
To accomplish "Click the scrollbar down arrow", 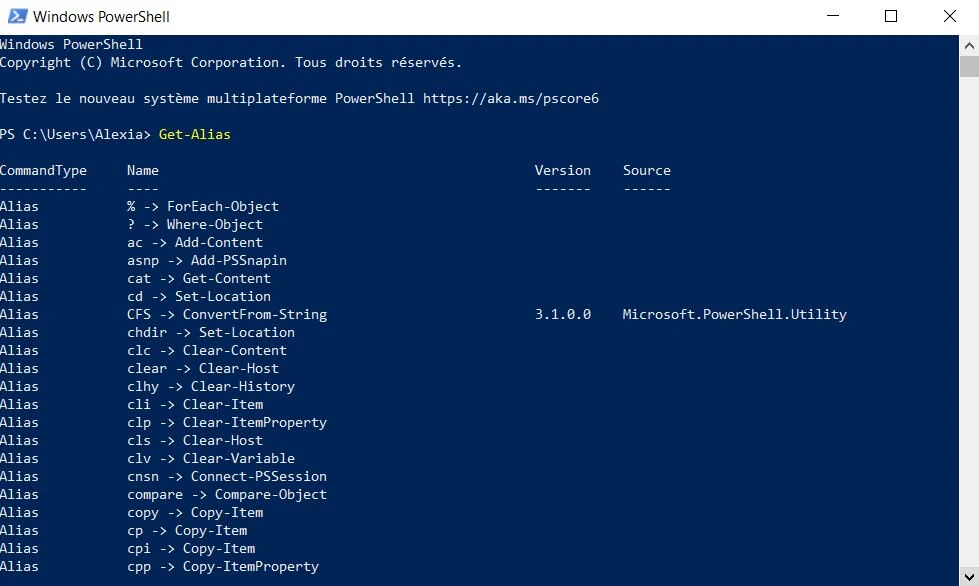I will pos(969,576).
